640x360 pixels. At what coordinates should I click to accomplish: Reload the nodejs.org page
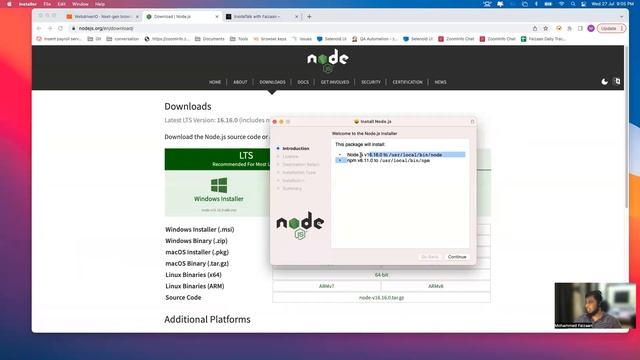60,29
